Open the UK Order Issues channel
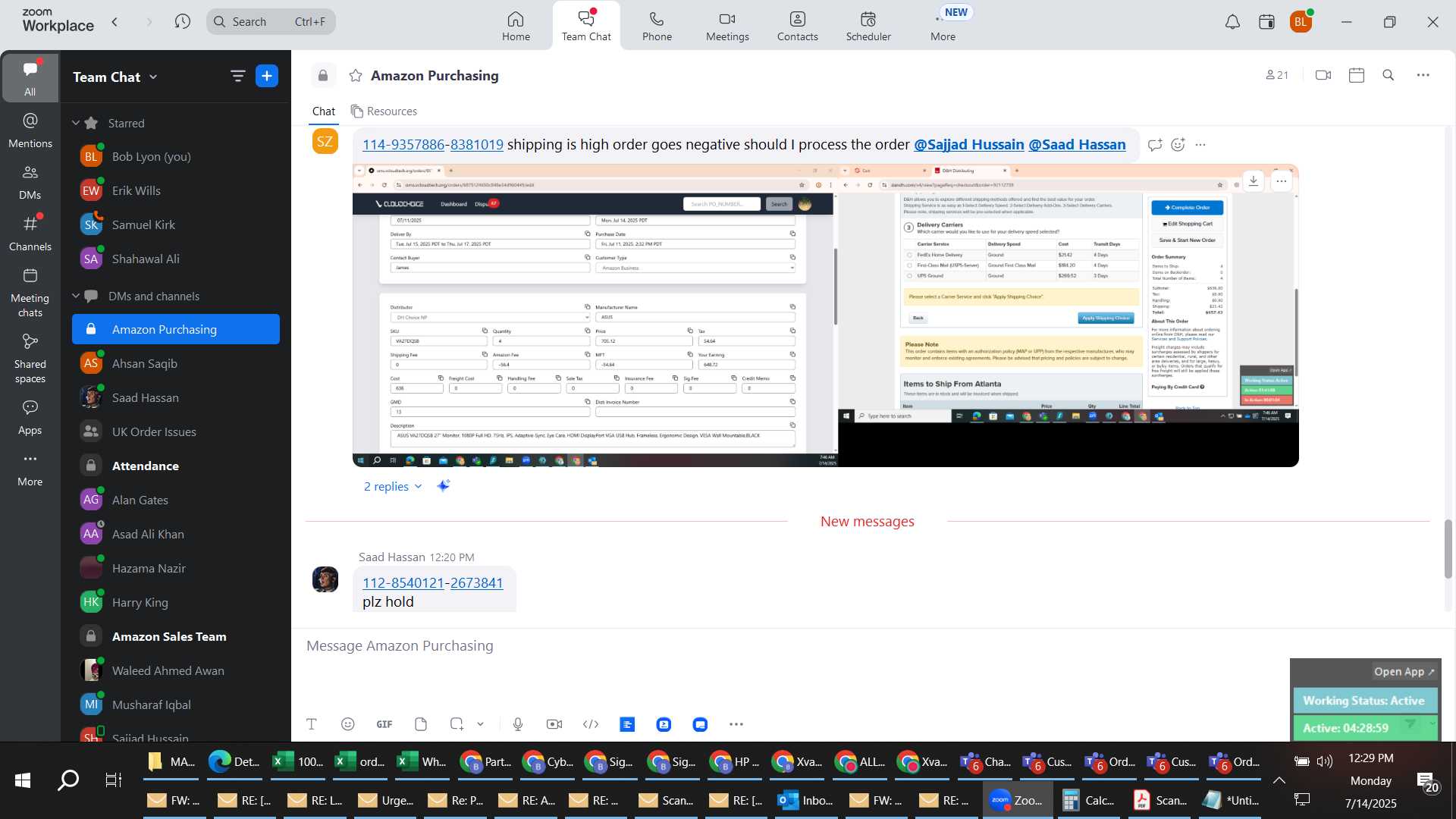Viewport: 1456px width, 819px height. (176, 431)
